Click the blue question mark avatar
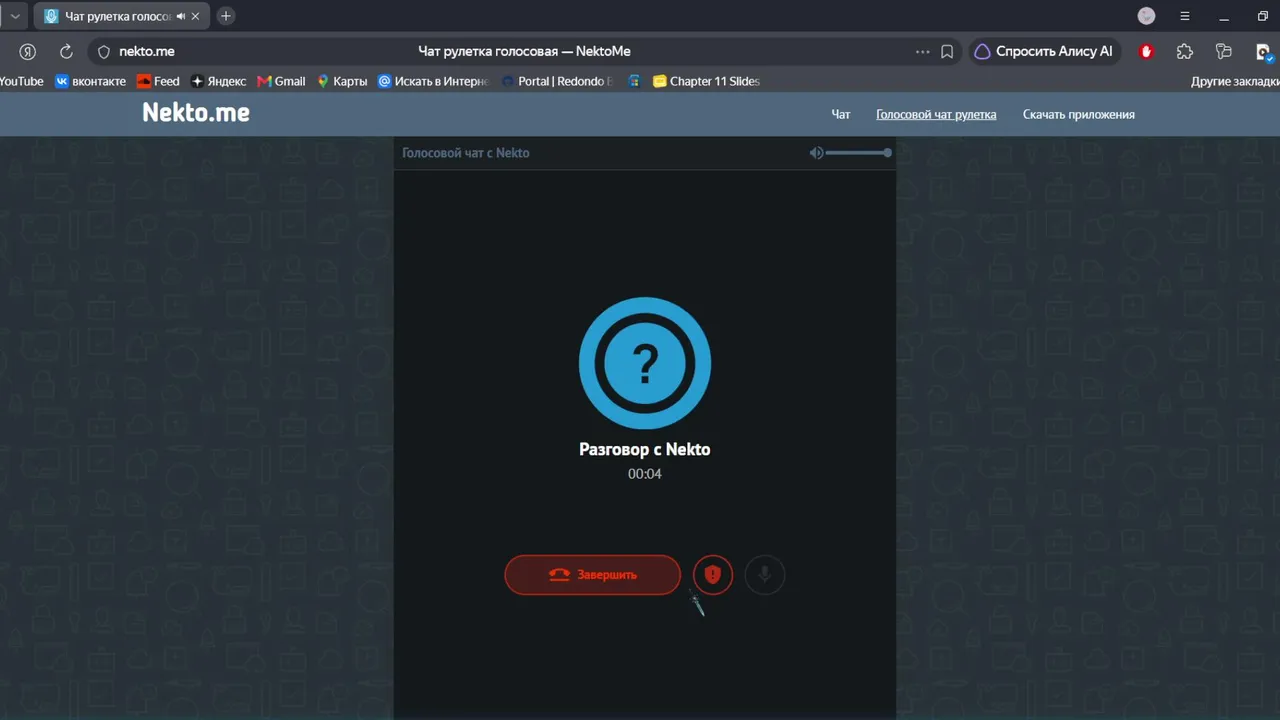 (645, 363)
